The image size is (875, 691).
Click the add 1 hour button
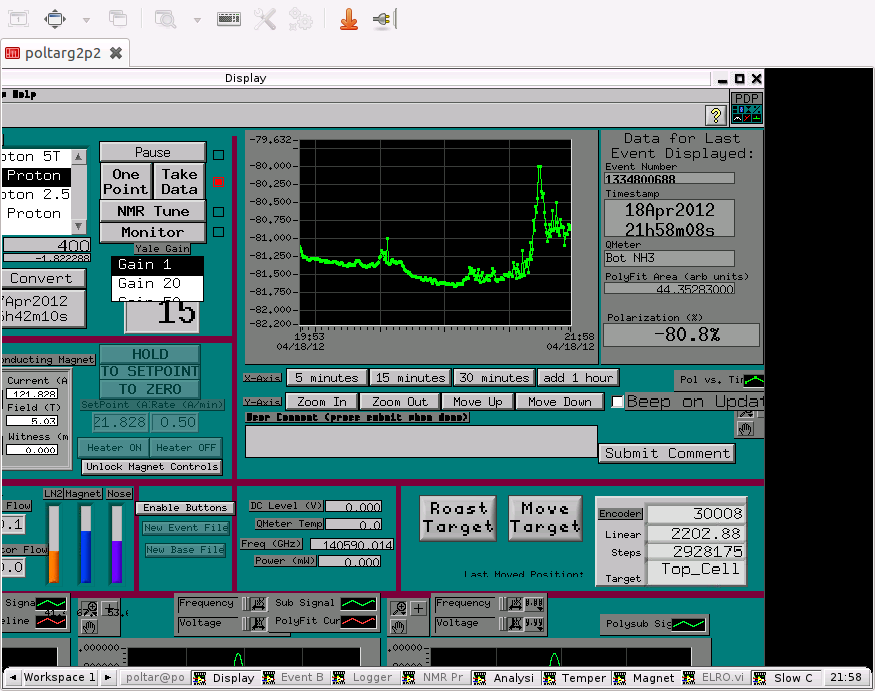tap(578, 378)
